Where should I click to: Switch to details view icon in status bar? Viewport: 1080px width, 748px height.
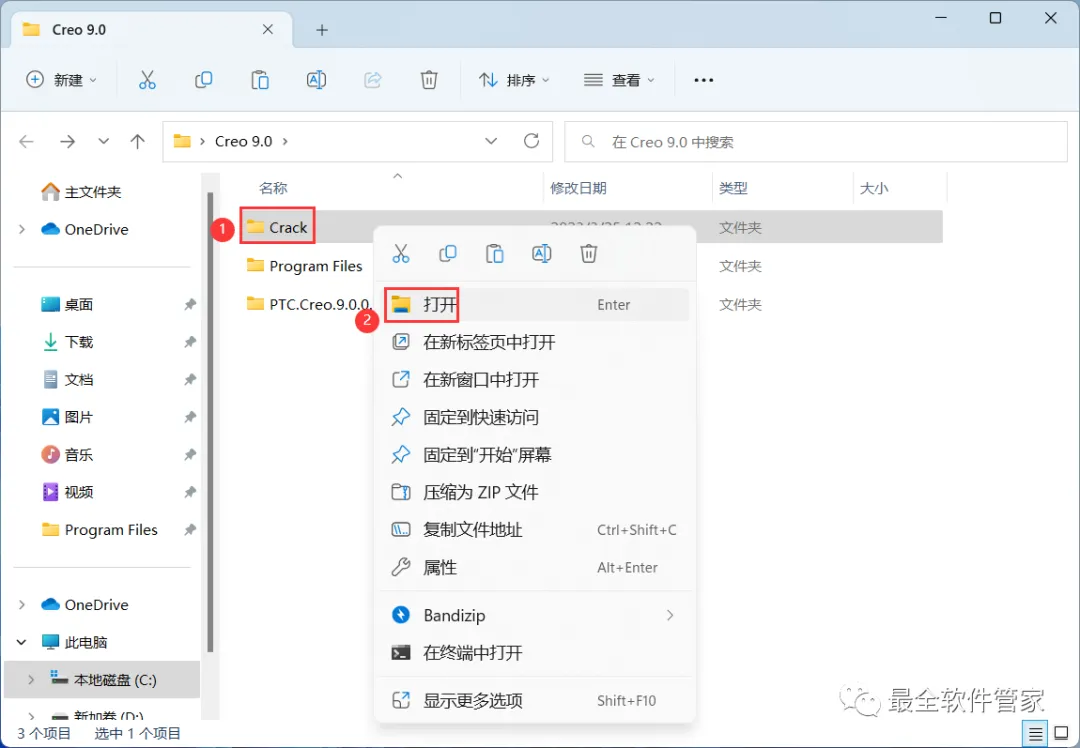[x=1035, y=734]
